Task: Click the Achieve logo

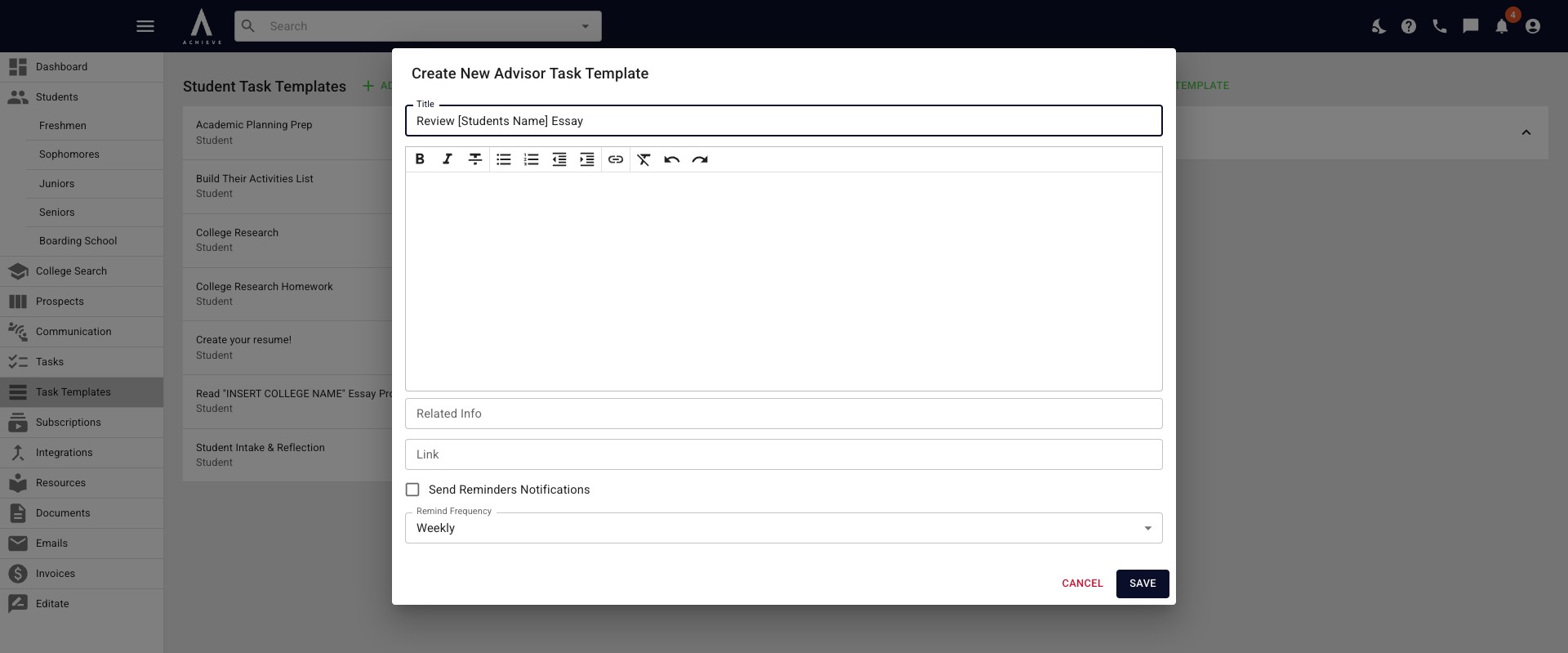Action: click(x=202, y=26)
